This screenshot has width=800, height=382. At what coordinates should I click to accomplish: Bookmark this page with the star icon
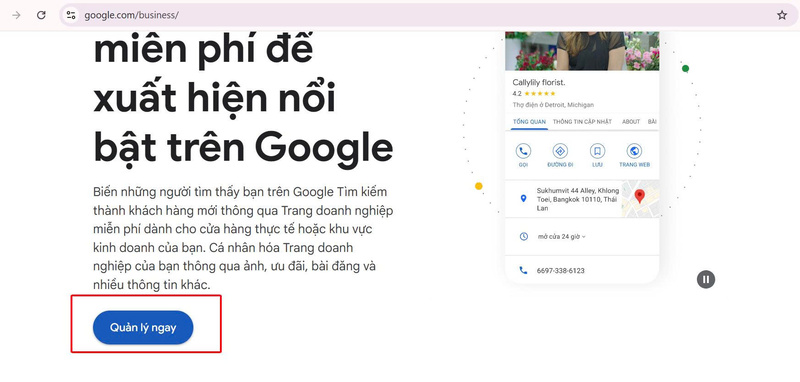point(782,15)
